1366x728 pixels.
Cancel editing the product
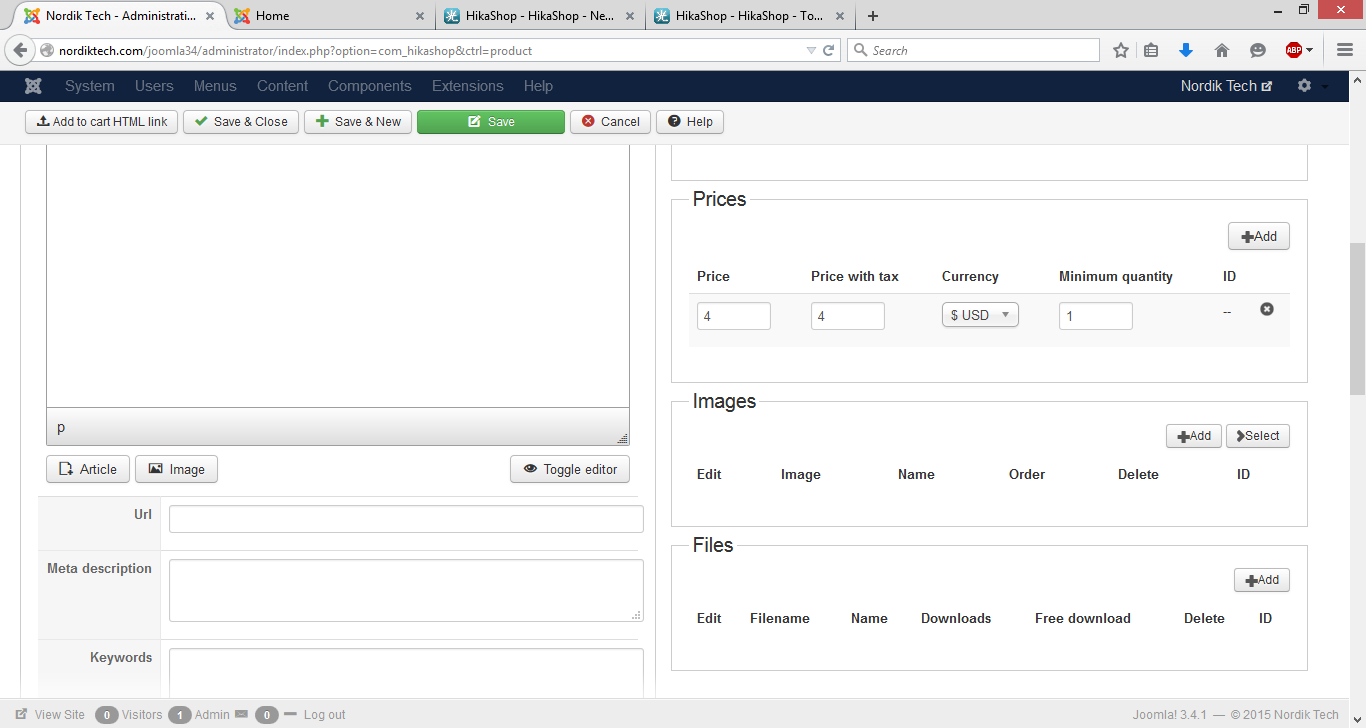coord(611,122)
